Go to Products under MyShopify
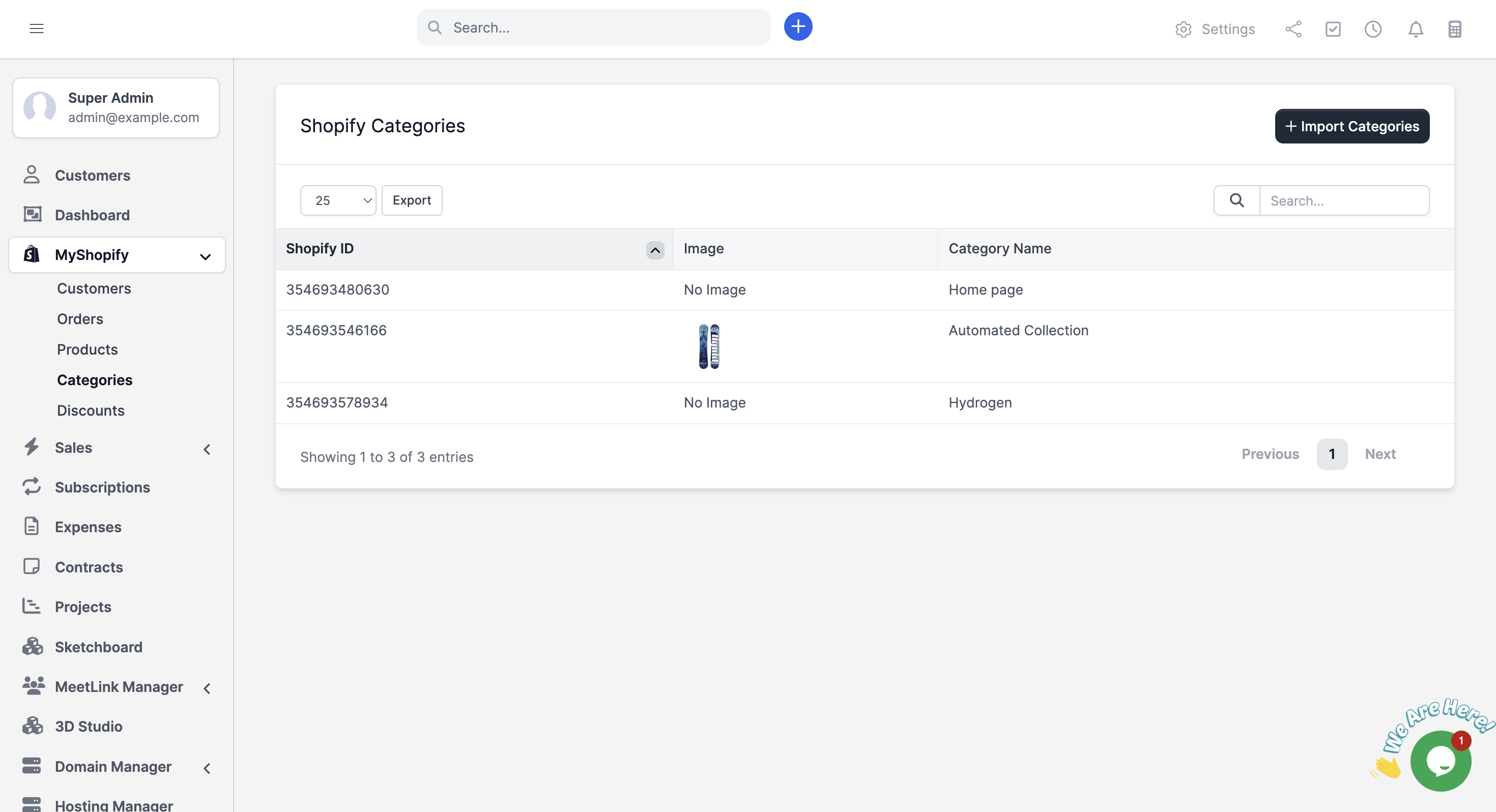1496x812 pixels. click(x=87, y=349)
